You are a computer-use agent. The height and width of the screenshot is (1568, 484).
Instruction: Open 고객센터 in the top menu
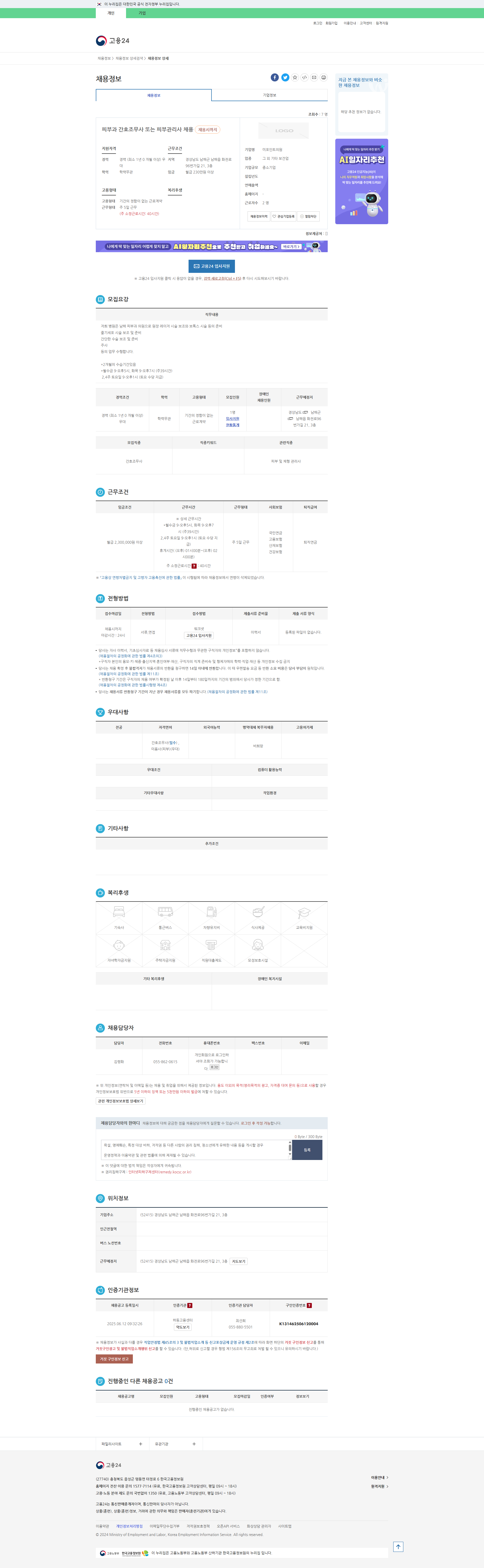point(366,23)
